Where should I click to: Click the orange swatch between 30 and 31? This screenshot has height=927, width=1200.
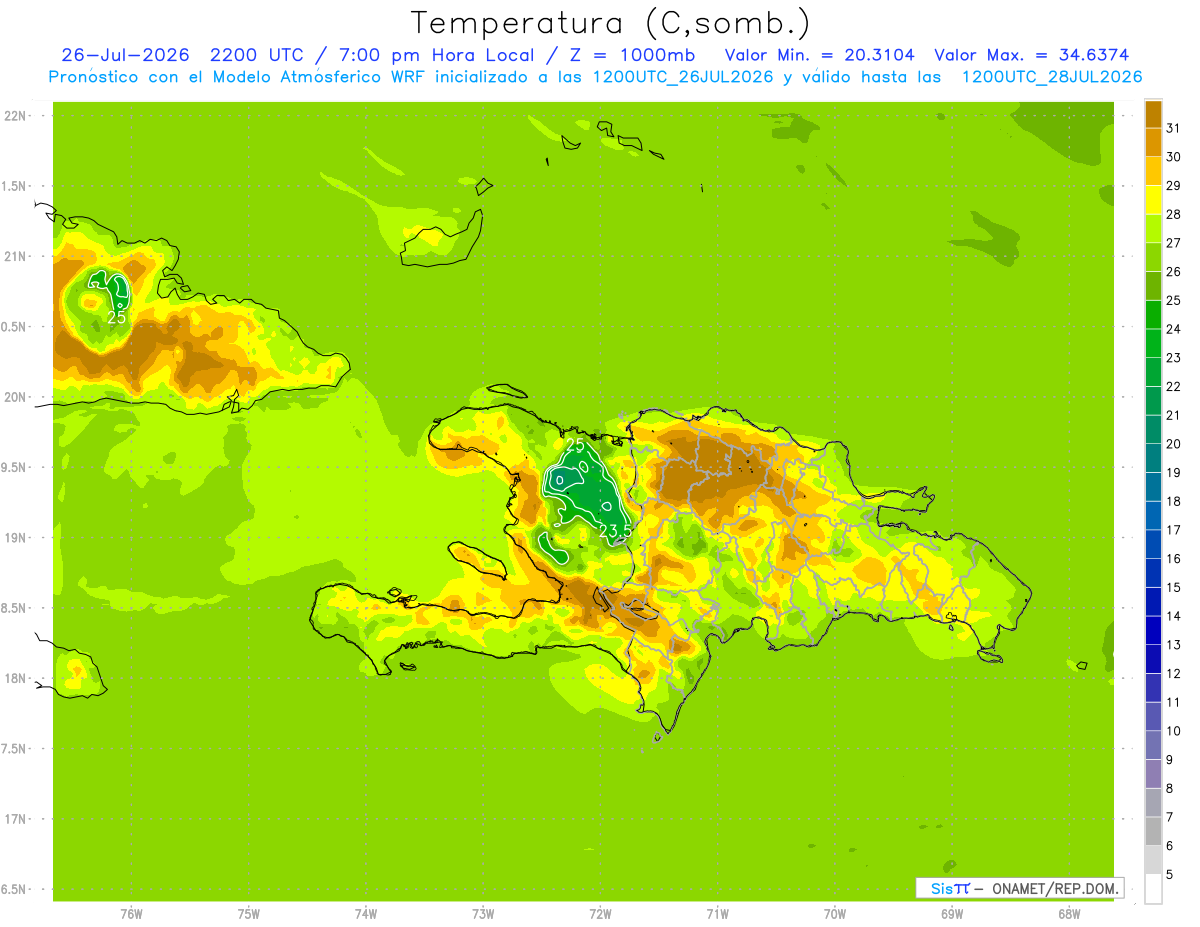tap(1153, 142)
